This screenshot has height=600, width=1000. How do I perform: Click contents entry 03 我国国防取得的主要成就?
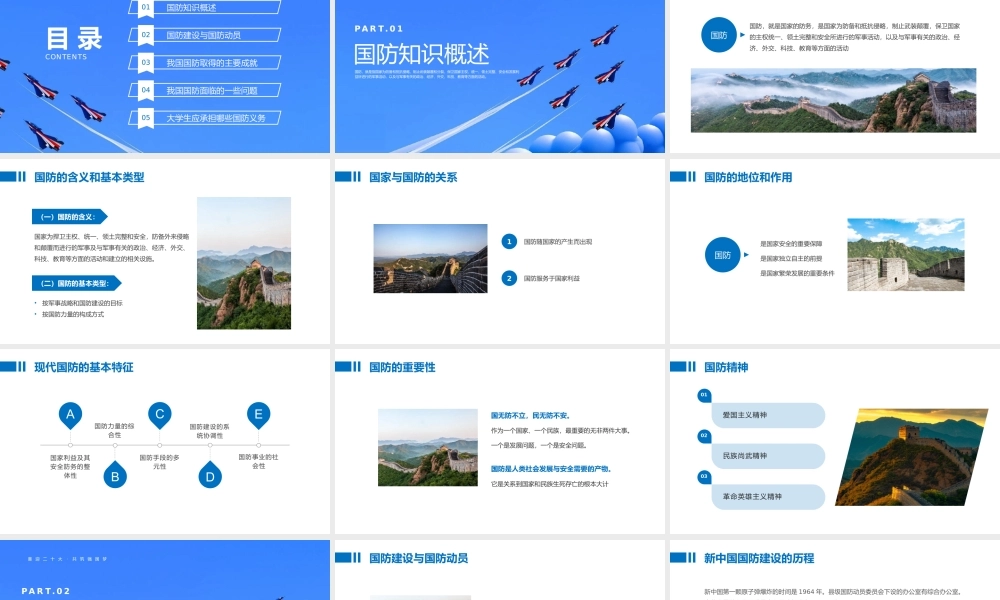(x=205, y=62)
